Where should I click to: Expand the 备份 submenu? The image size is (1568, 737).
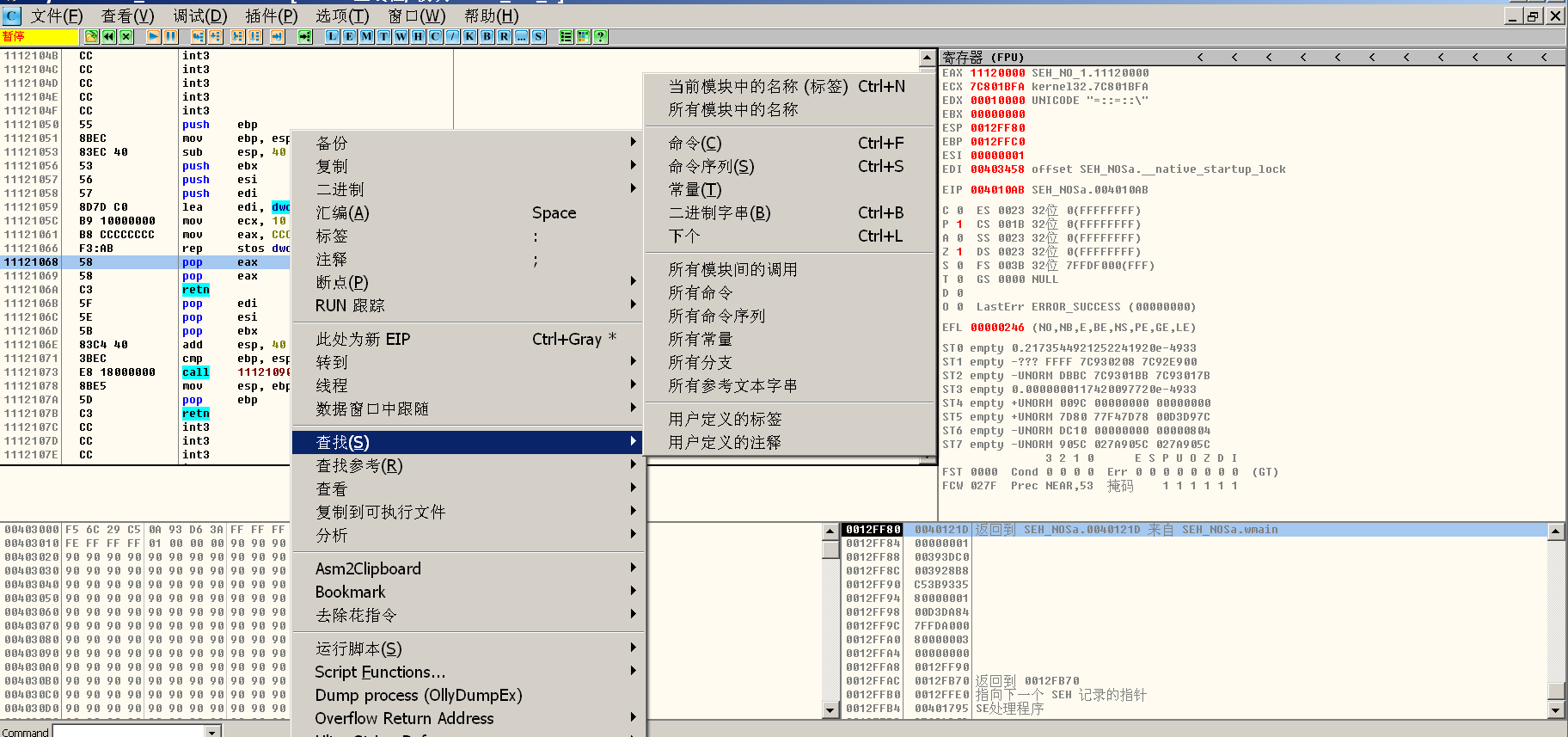(x=468, y=143)
